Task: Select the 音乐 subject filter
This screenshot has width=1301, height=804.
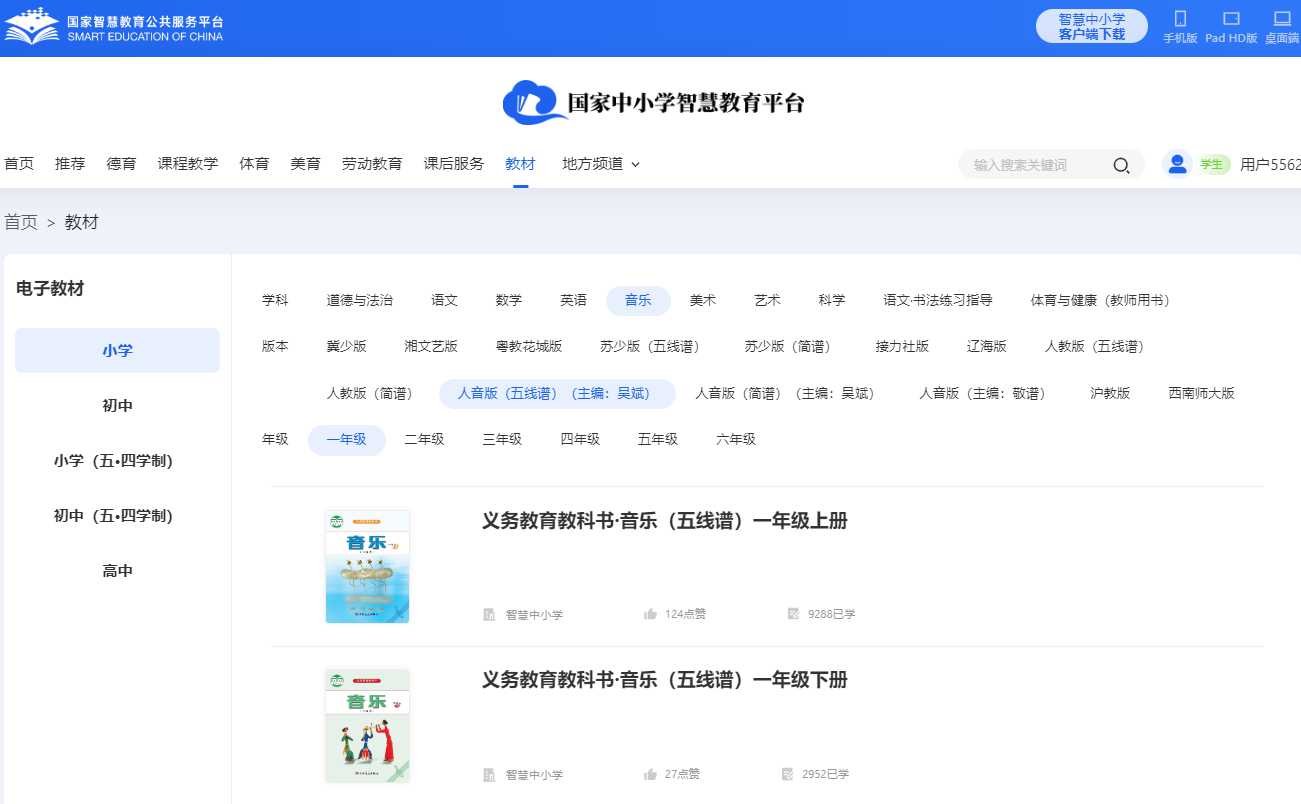Action: pyautogui.click(x=638, y=300)
